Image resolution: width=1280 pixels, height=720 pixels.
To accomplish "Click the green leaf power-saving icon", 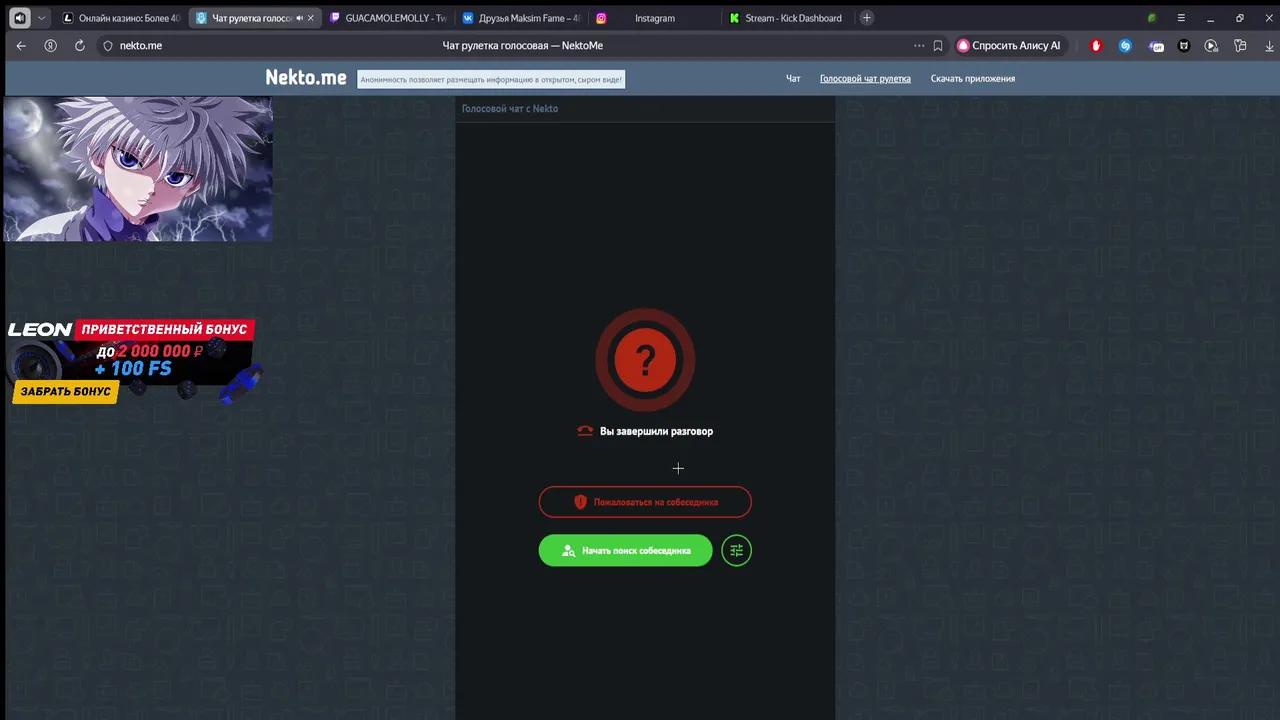I will click(1152, 18).
